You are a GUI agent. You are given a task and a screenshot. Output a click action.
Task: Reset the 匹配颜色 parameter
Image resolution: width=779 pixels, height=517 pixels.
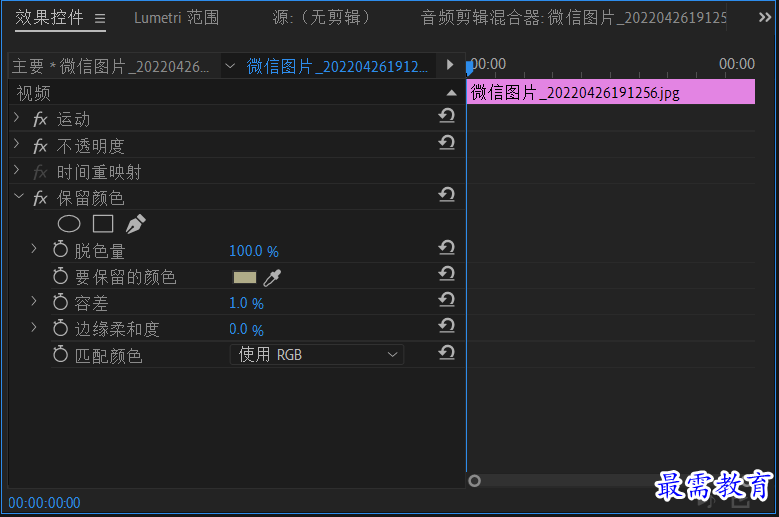[447, 353]
